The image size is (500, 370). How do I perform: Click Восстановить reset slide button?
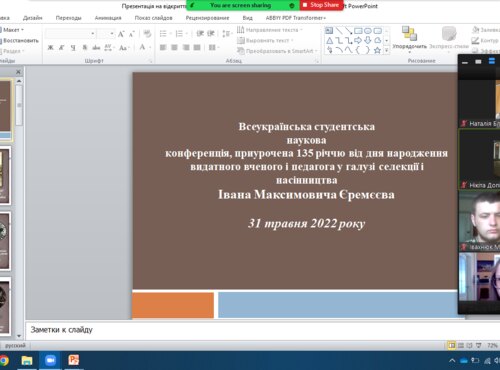20,41
